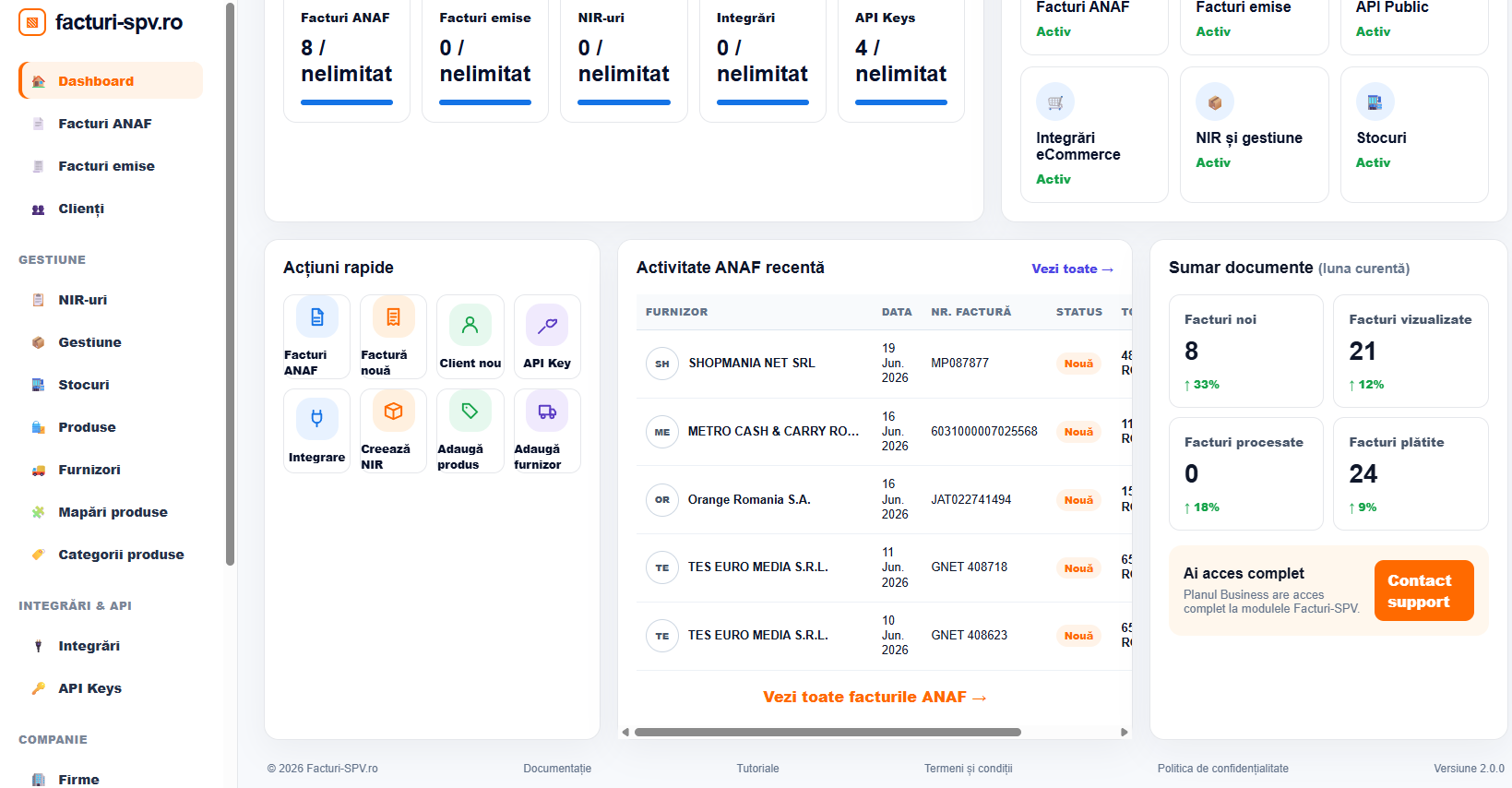Click the NIR și gestiune module icon
Image resolution: width=1512 pixels, height=788 pixels.
(x=1215, y=102)
